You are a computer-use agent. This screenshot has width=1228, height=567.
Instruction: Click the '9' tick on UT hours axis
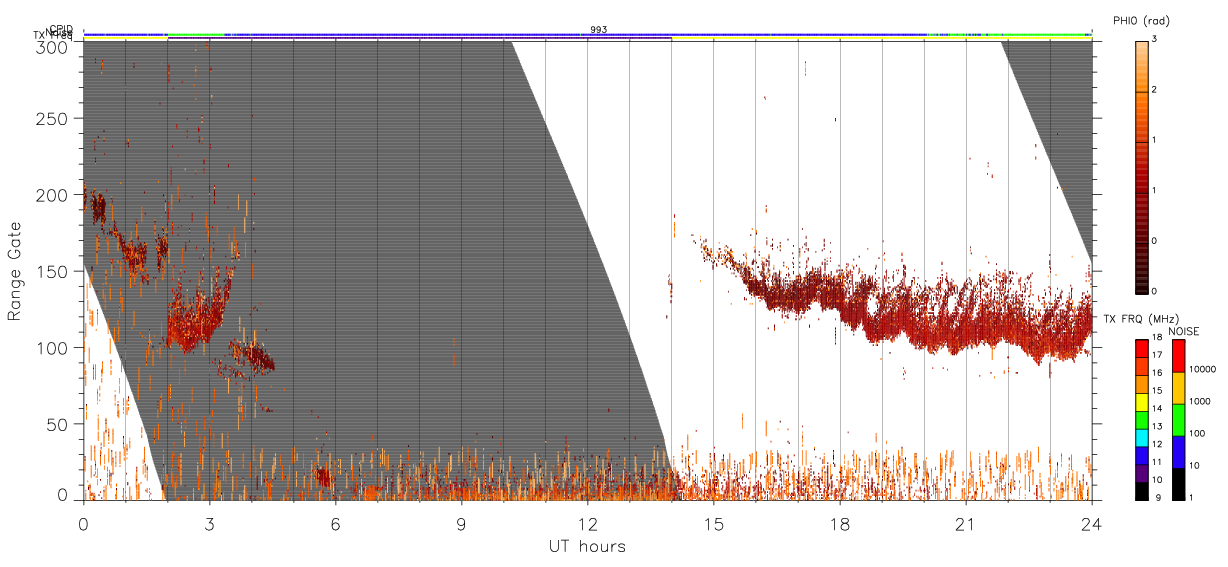(x=461, y=523)
